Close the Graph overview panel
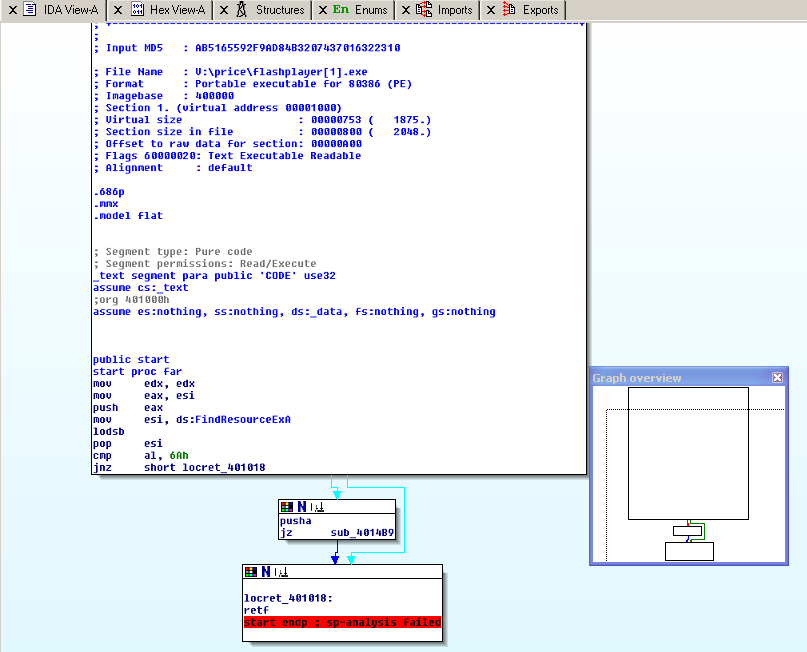 click(777, 378)
